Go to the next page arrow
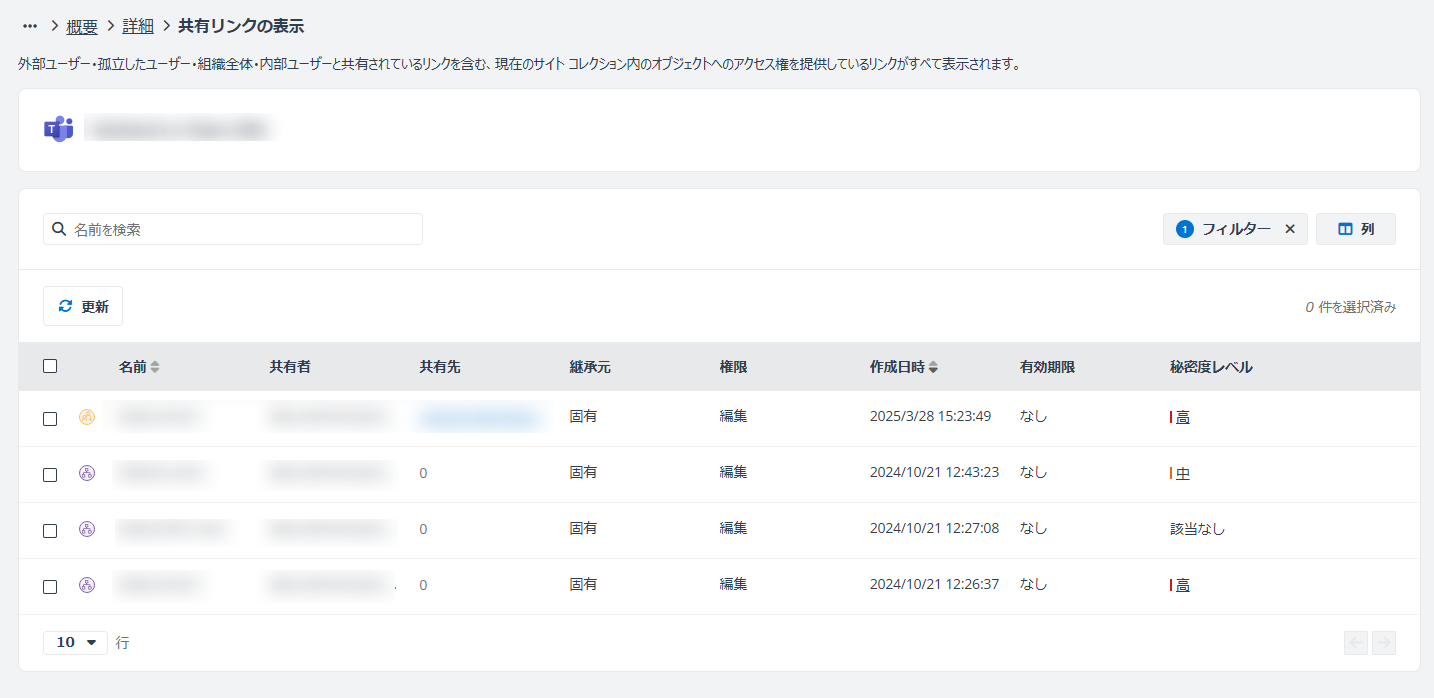The image size is (1434, 698). point(1384,642)
